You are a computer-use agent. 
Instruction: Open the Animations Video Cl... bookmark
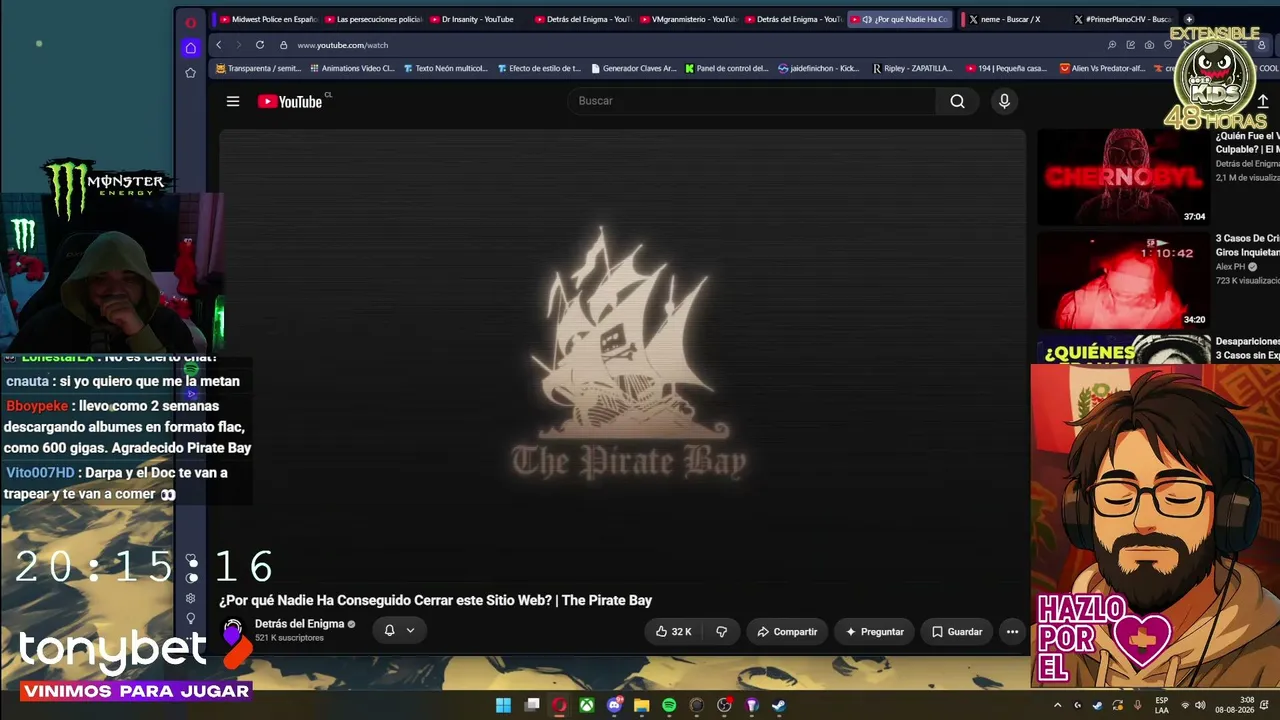352,69
